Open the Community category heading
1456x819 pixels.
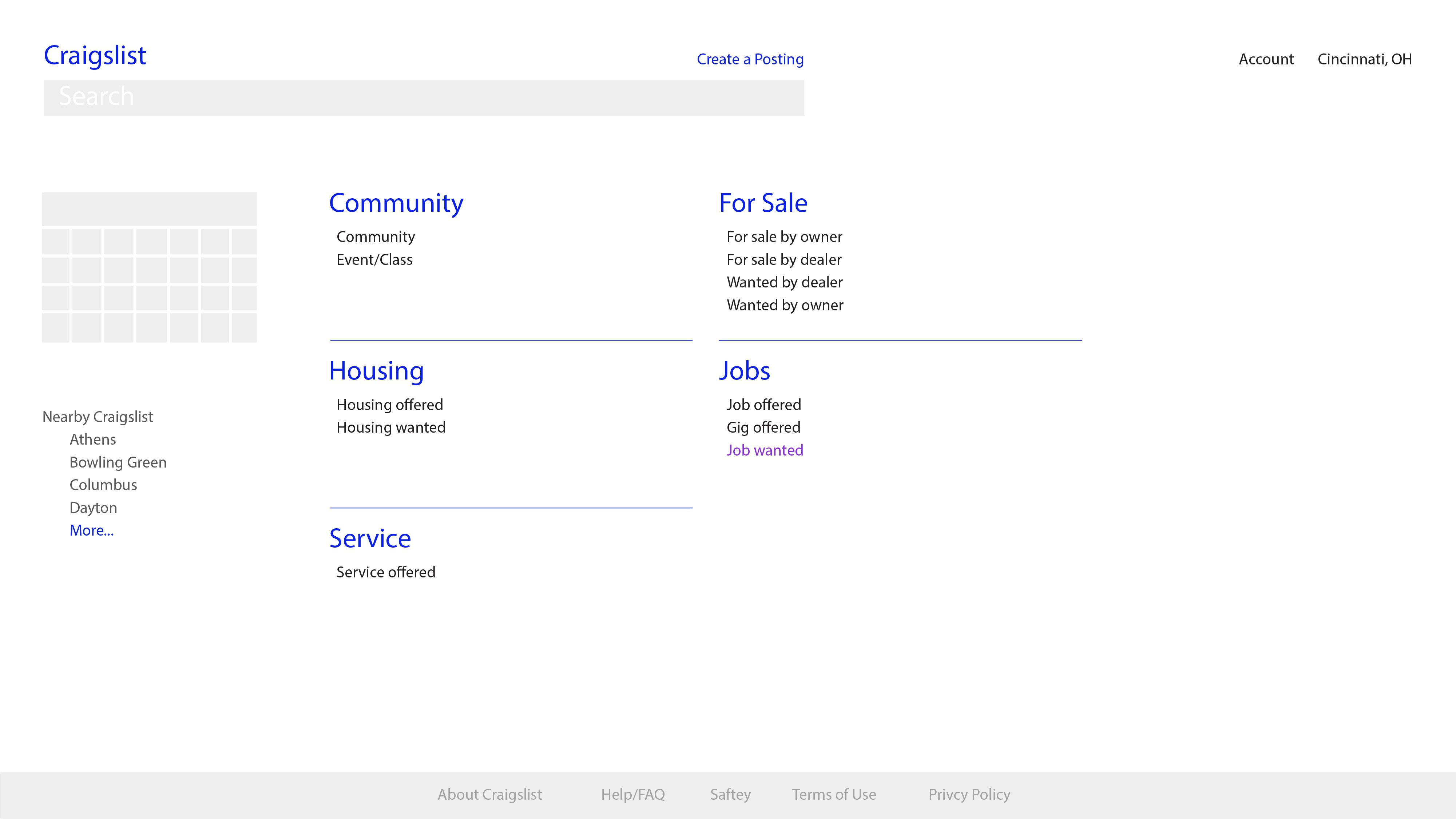(x=396, y=203)
